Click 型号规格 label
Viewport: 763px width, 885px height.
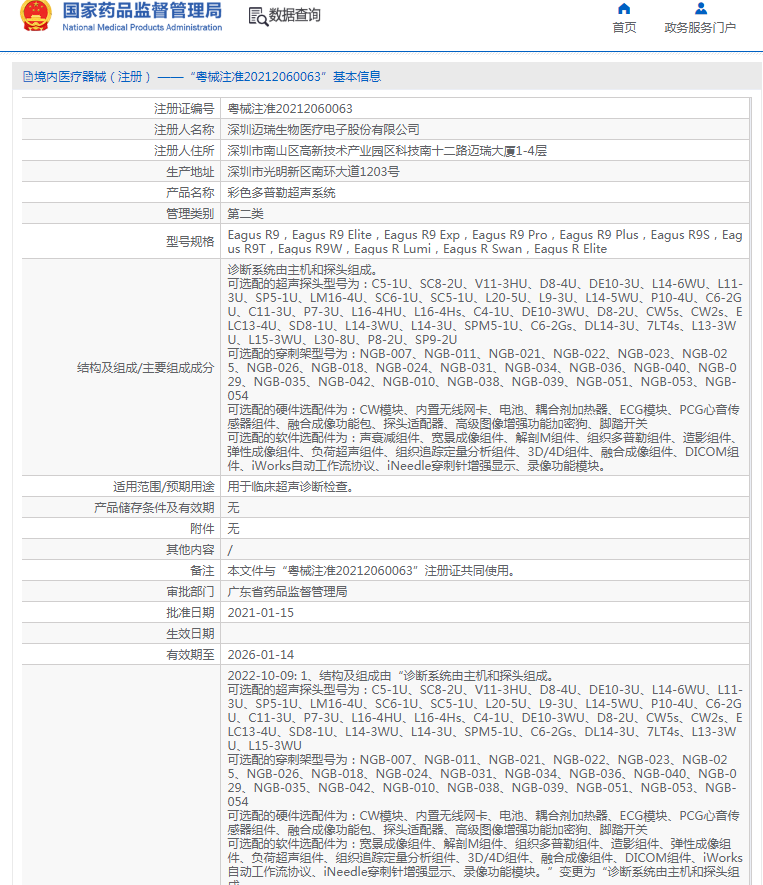(x=190, y=242)
